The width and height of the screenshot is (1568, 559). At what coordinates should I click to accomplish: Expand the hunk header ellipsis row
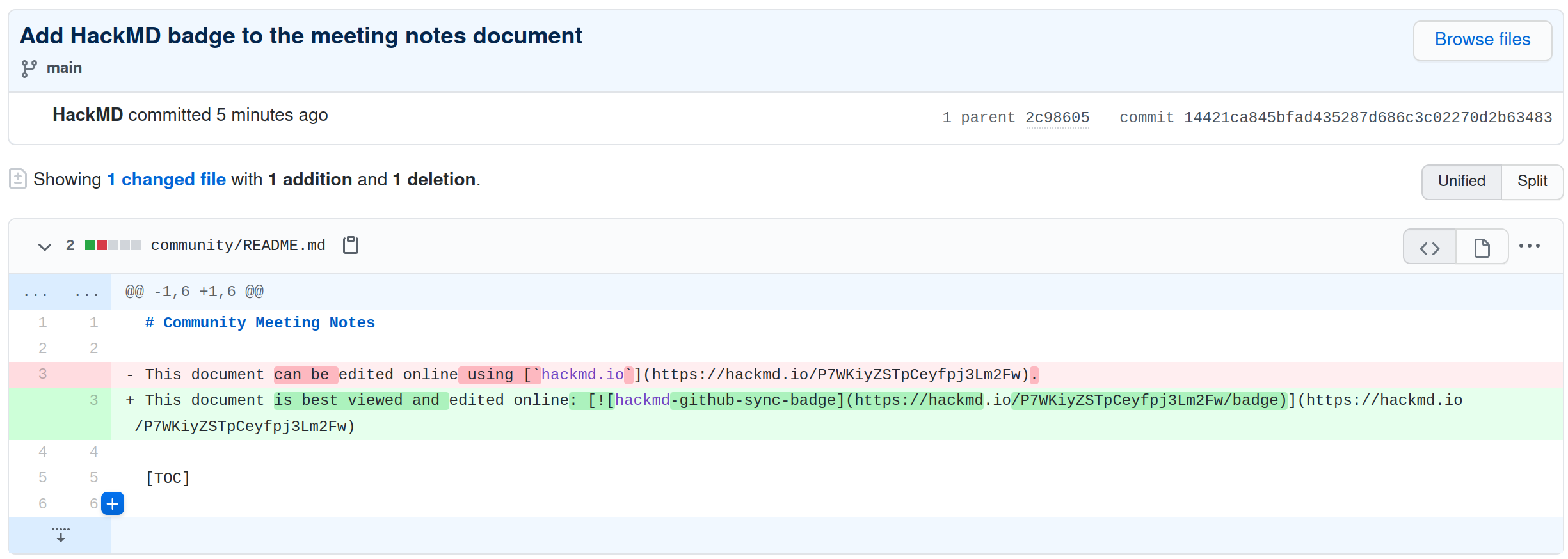point(60,292)
